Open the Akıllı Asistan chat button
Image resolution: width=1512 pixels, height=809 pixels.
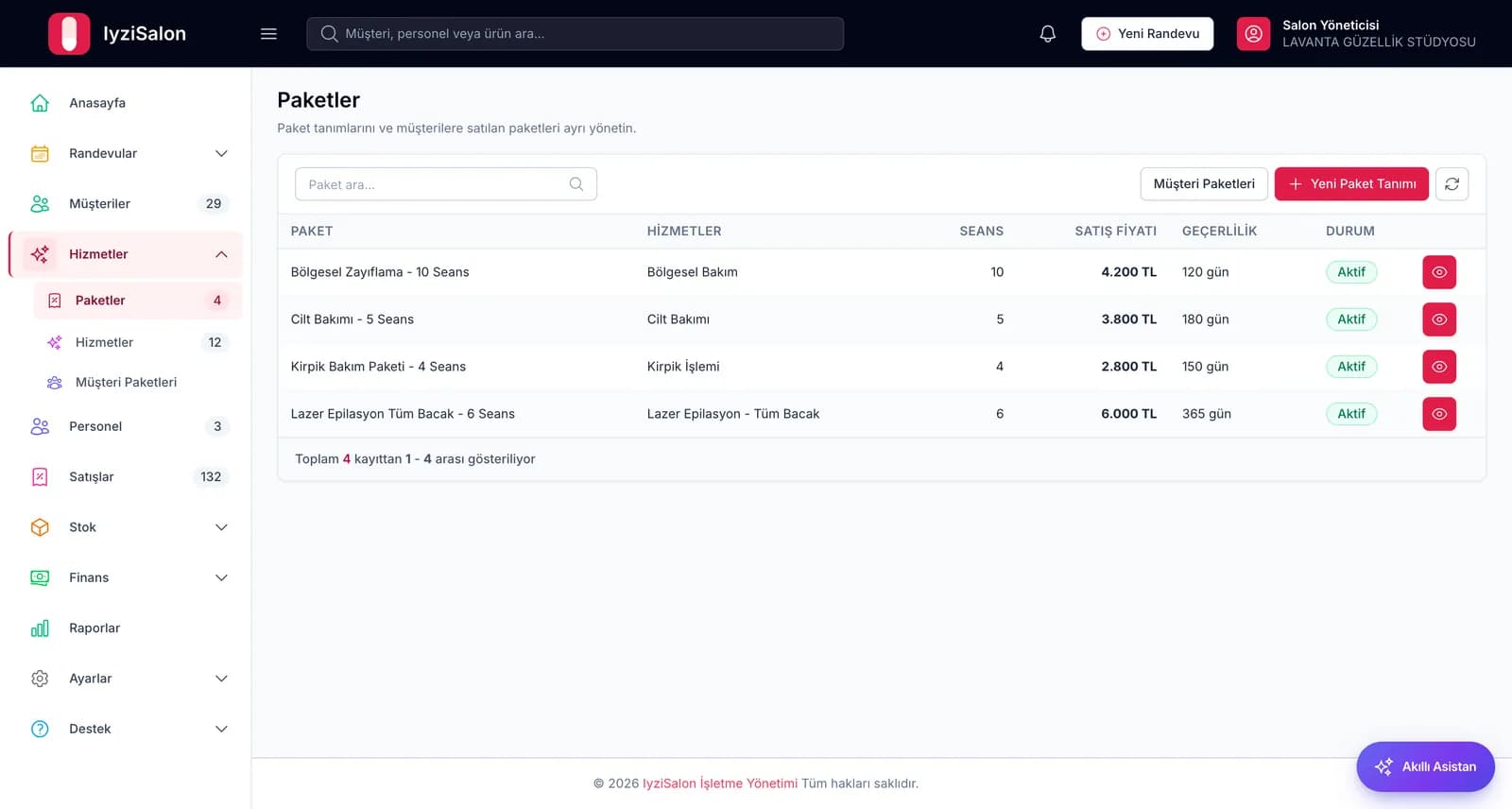[x=1425, y=766]
